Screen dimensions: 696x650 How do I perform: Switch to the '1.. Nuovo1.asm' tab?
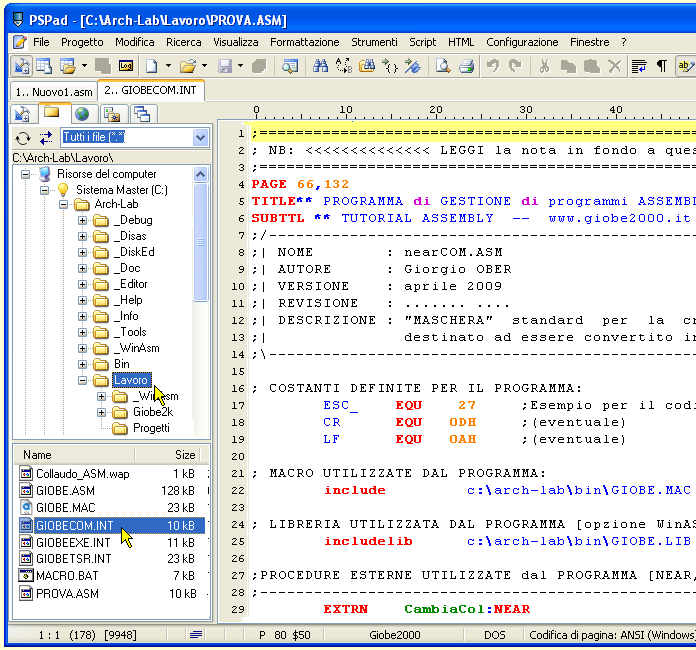(54, 92)
